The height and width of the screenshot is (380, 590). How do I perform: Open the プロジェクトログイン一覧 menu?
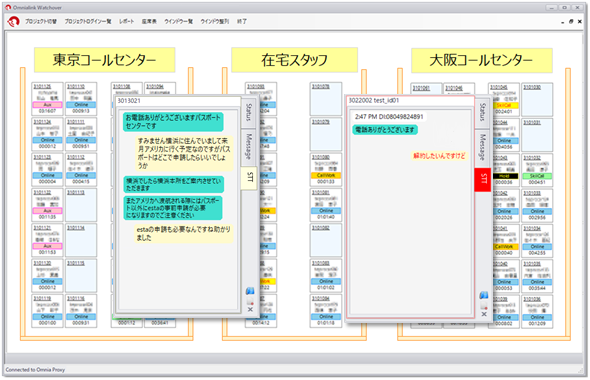point(88,21)
